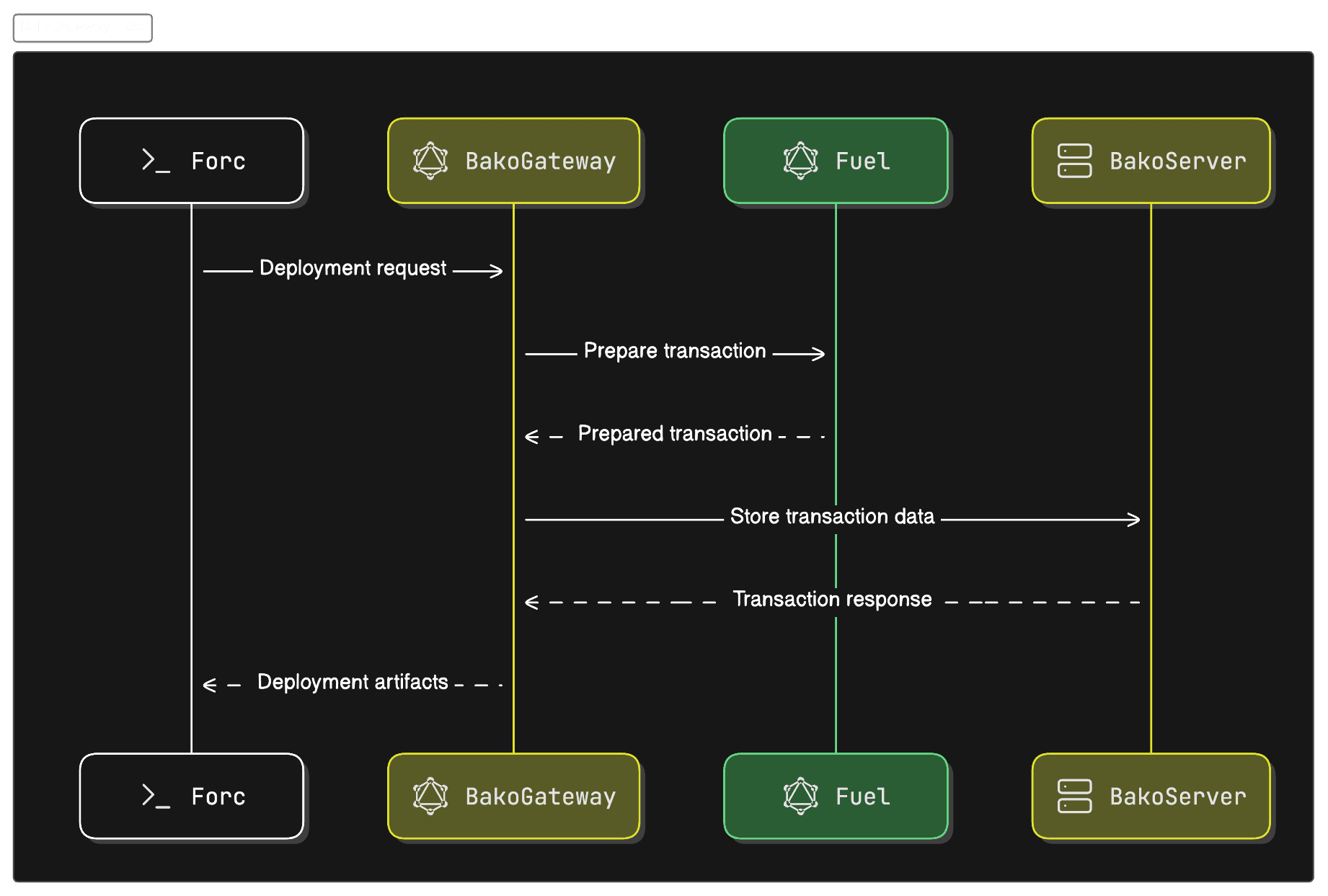
Task: Select the 'BakoGateway' label in the bottom participant box
Action: pyautogui.click(x=541, y=797)
